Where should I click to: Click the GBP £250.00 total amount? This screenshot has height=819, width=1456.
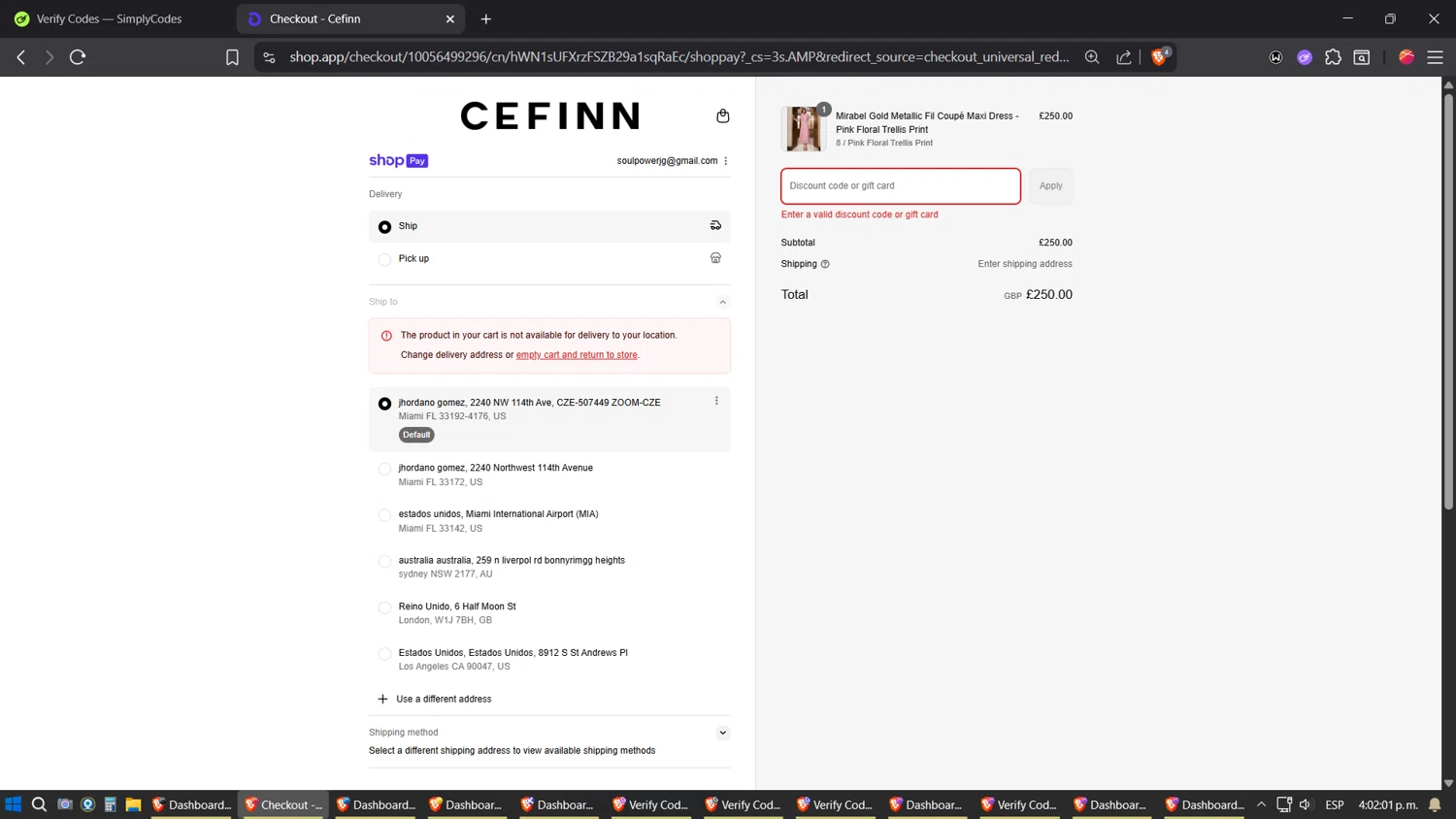point(1038,295)
